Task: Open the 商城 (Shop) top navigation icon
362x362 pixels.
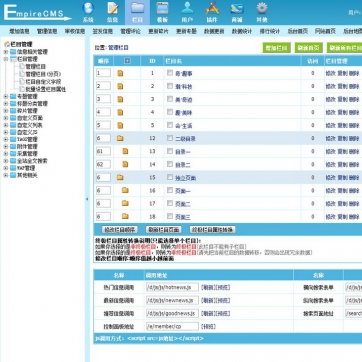Action: pyautogui.click(x=237, y=12)
